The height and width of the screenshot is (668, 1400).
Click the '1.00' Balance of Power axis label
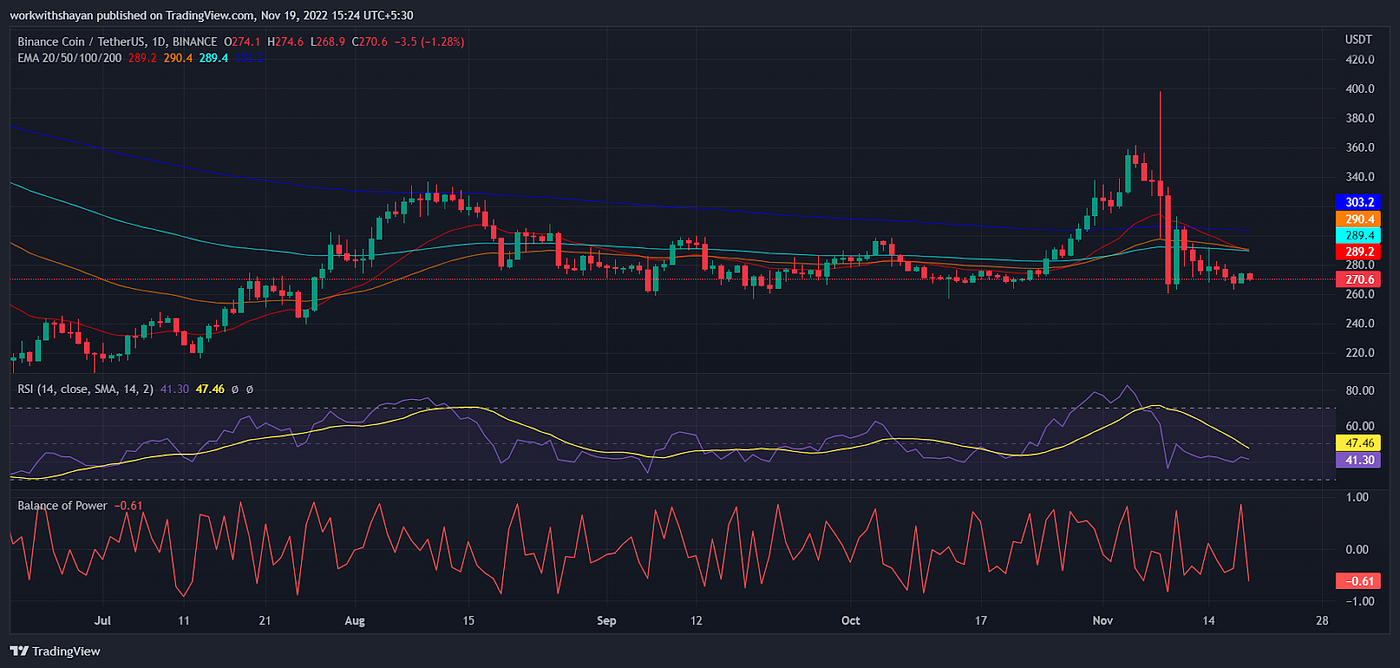1358,497
